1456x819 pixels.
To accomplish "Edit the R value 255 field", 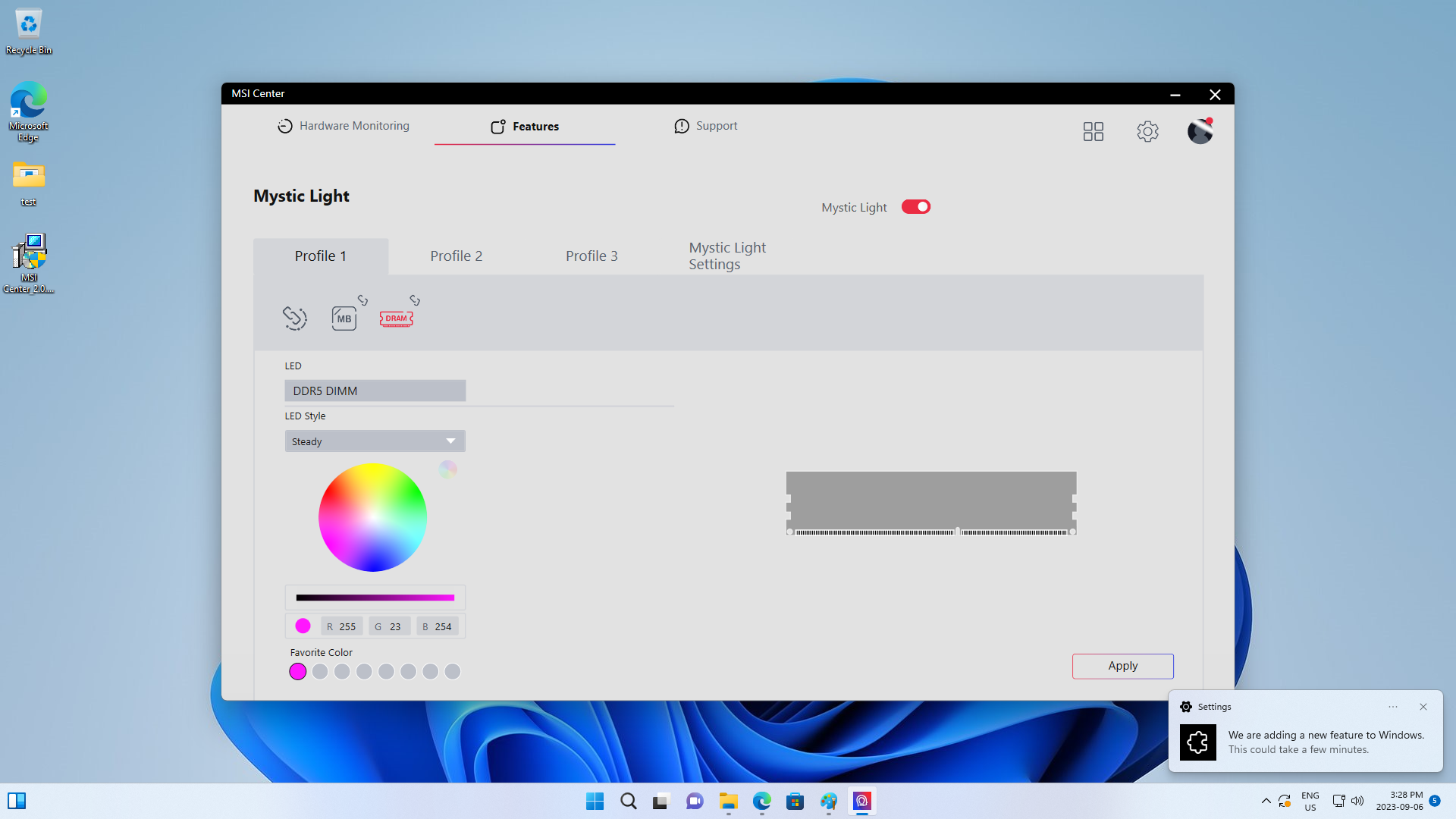I will [x=342, y=626].
